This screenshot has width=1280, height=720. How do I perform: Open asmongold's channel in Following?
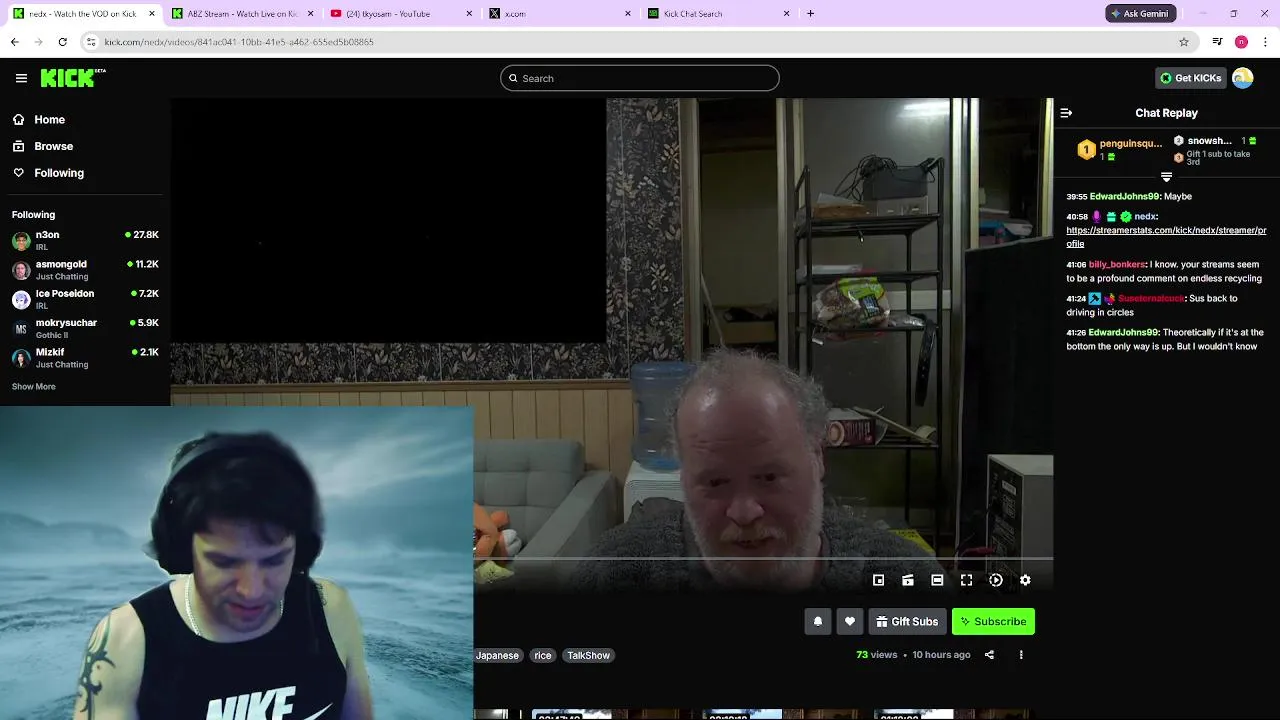pyautogui.click(x=85, y=270)
